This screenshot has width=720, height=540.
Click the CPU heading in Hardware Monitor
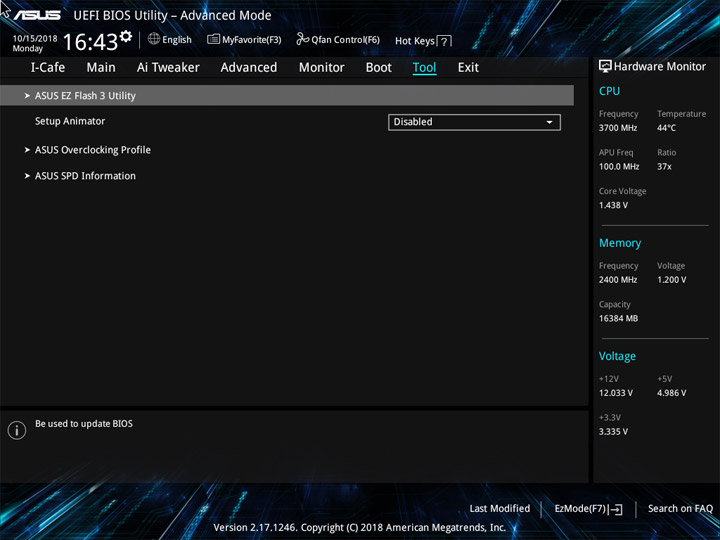(609, 91)
